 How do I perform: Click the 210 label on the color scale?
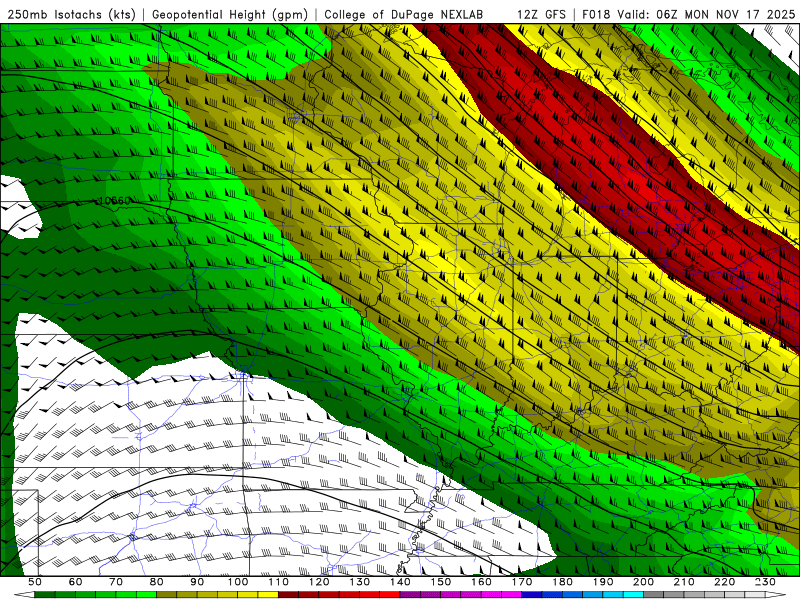tap(684, 582)
